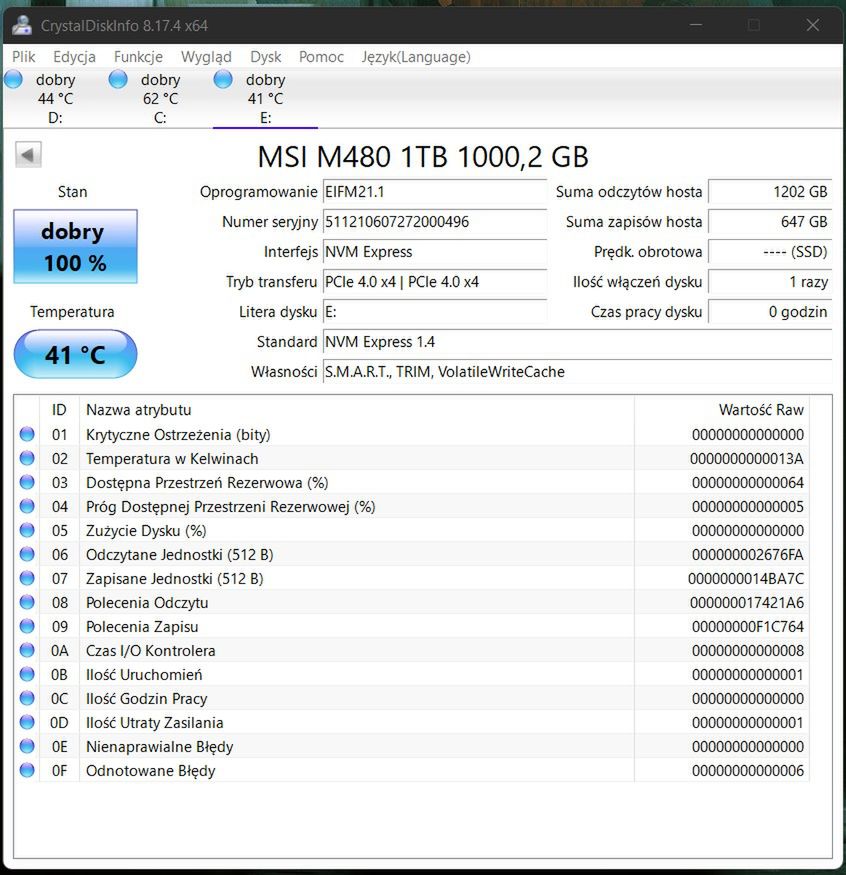
Task: Click the serial number field 511210607272000496
Action: tap(434, 222)
